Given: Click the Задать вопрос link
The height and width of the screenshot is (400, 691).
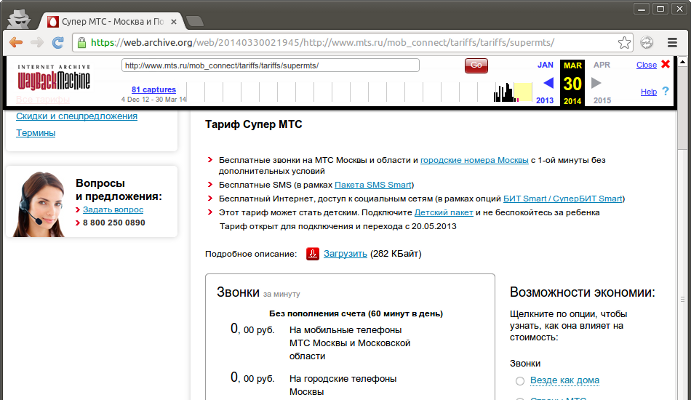Looking at the screenshot, I should click(x=113, y=210).
